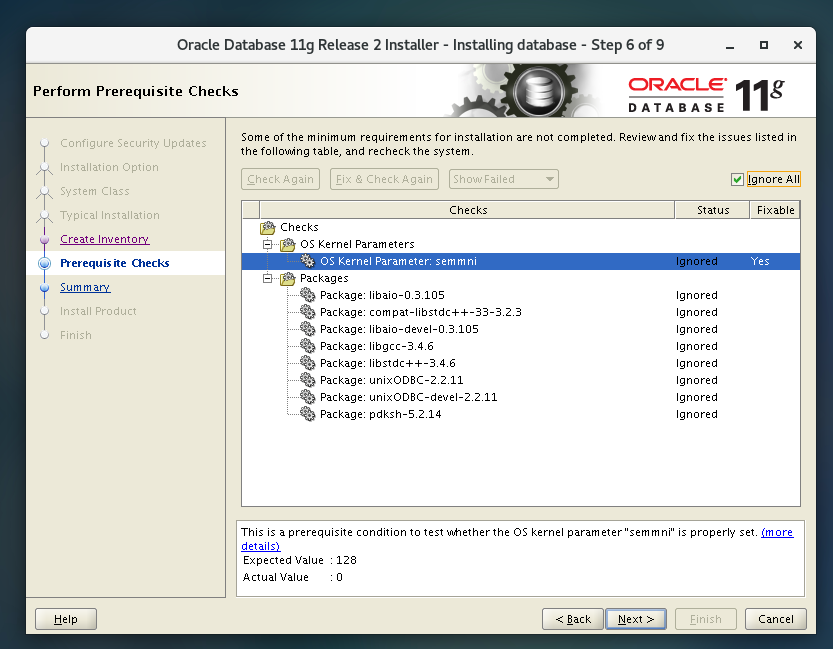The width and height of the screenshot is (833, 649).
Task: Select Package: unixODBC-2.2.11 row
Action: (521, 380)
